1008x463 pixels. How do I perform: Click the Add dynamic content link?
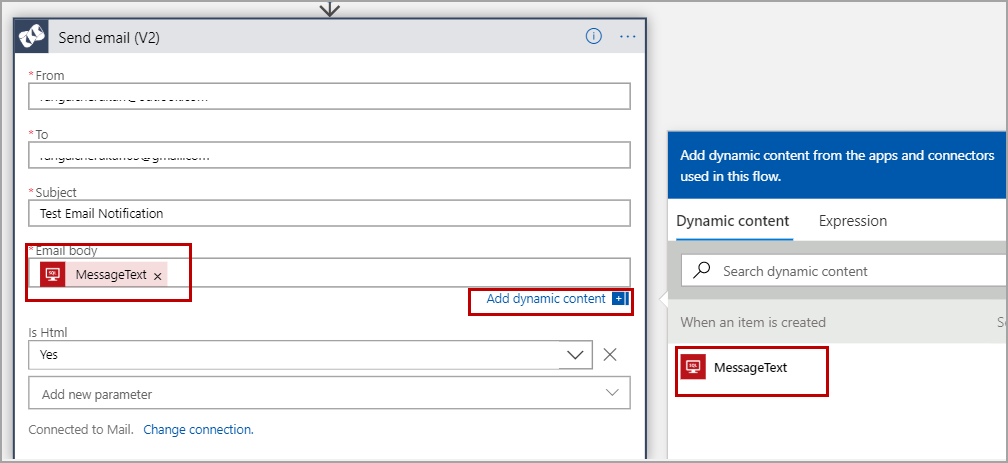(545, 299)
